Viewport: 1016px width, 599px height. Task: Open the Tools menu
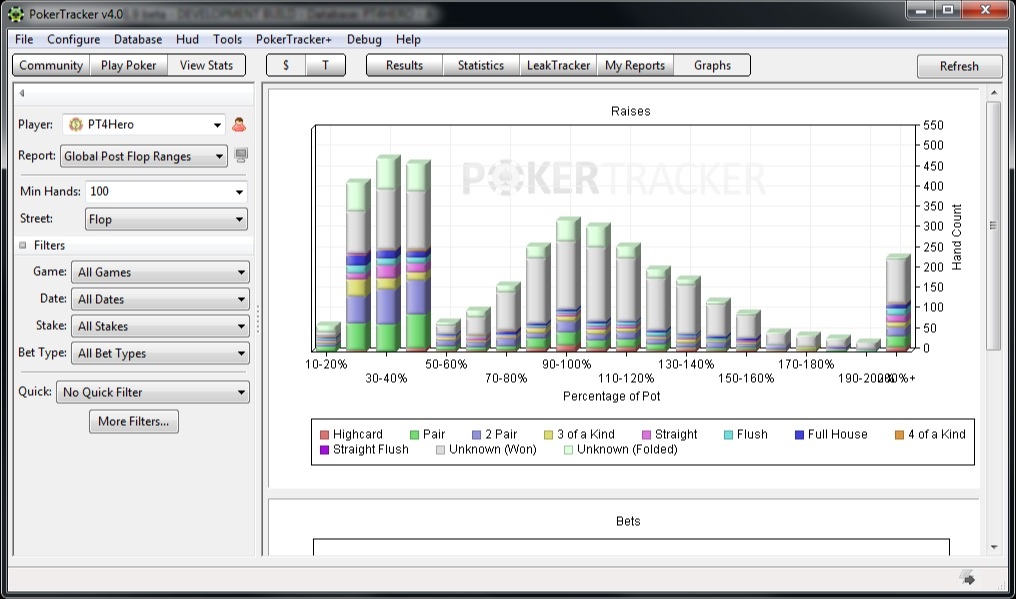(227, 40)
